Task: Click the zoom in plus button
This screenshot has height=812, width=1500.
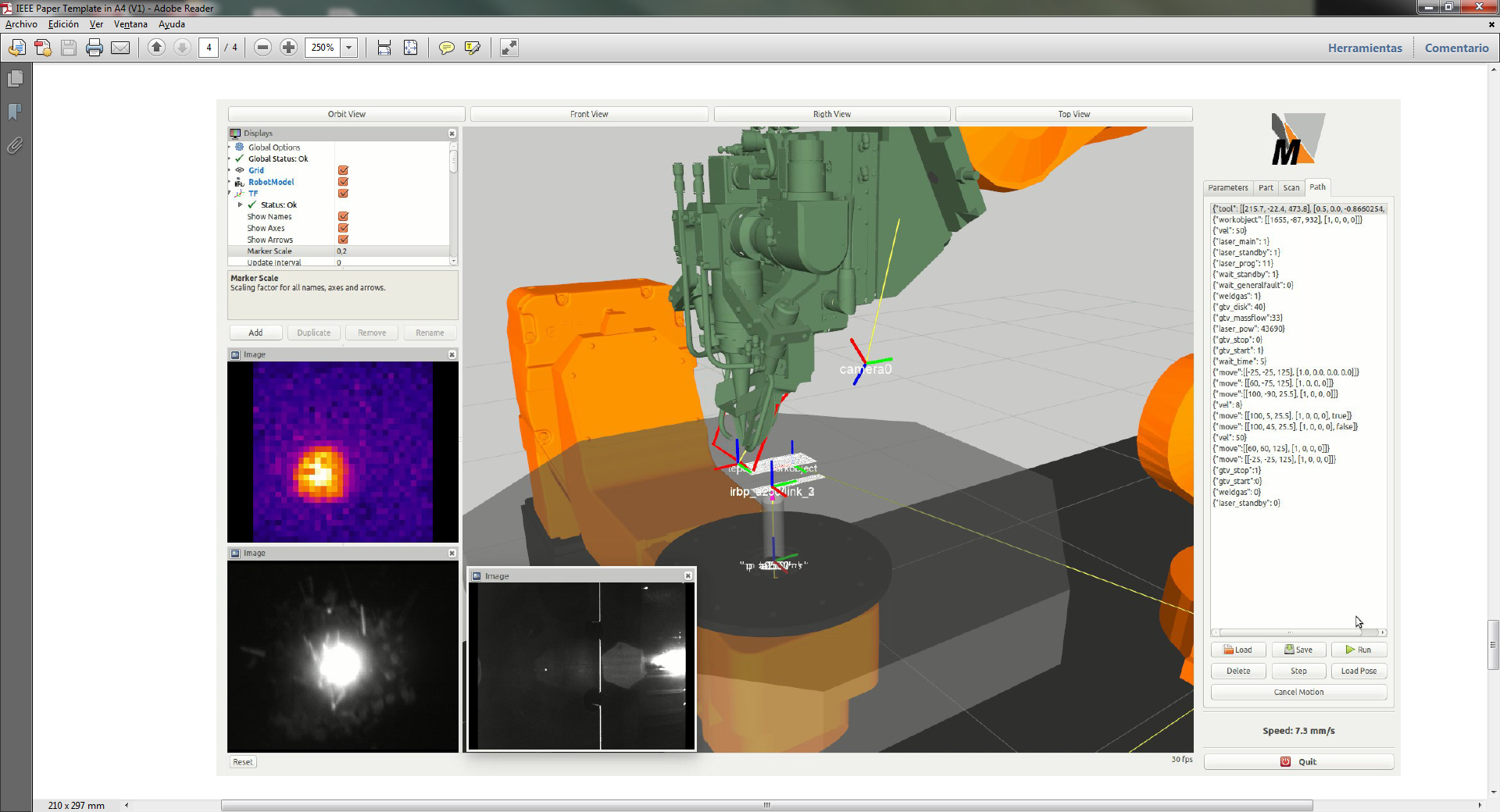Action: pos(288,48)
